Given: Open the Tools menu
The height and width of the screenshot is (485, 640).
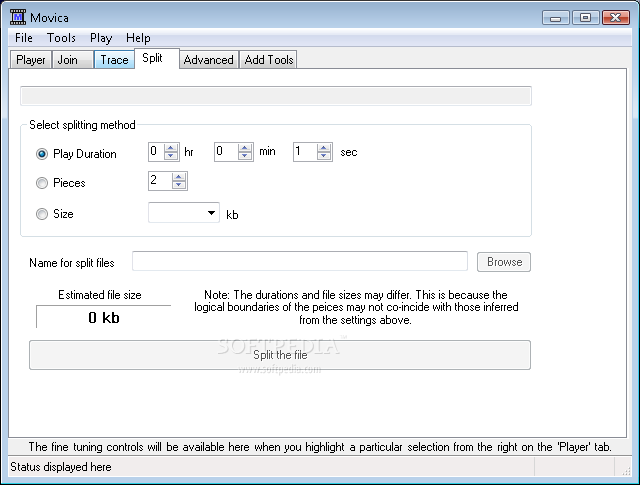Looking at the screenshot, I should [61, 38].
